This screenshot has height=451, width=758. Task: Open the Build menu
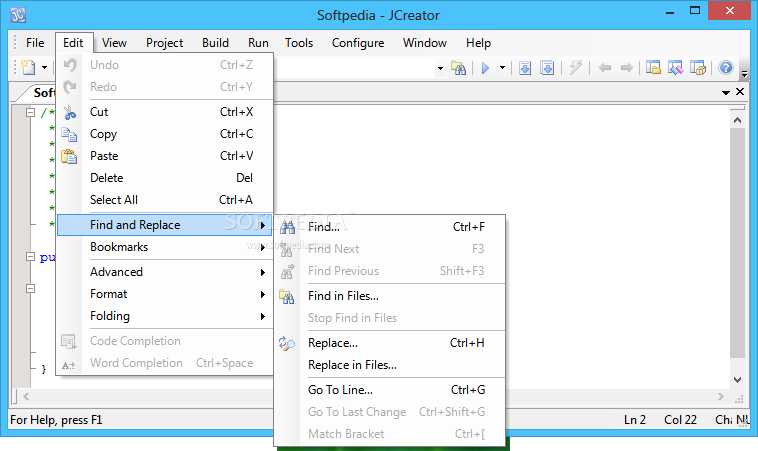click(x=215, y=43)
